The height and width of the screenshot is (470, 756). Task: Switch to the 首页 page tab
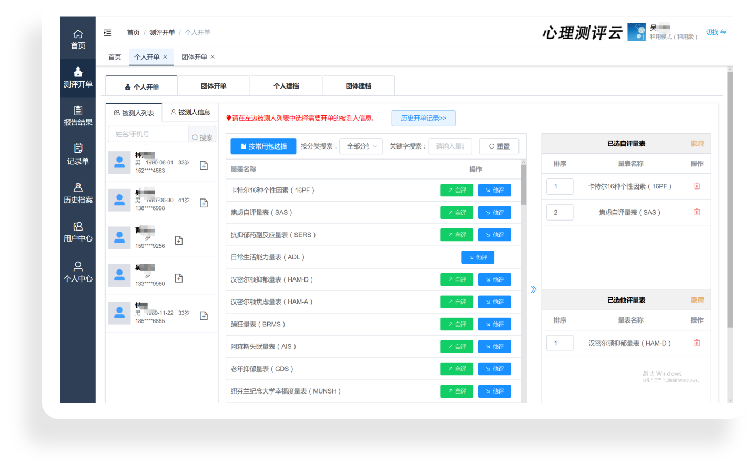115,57
